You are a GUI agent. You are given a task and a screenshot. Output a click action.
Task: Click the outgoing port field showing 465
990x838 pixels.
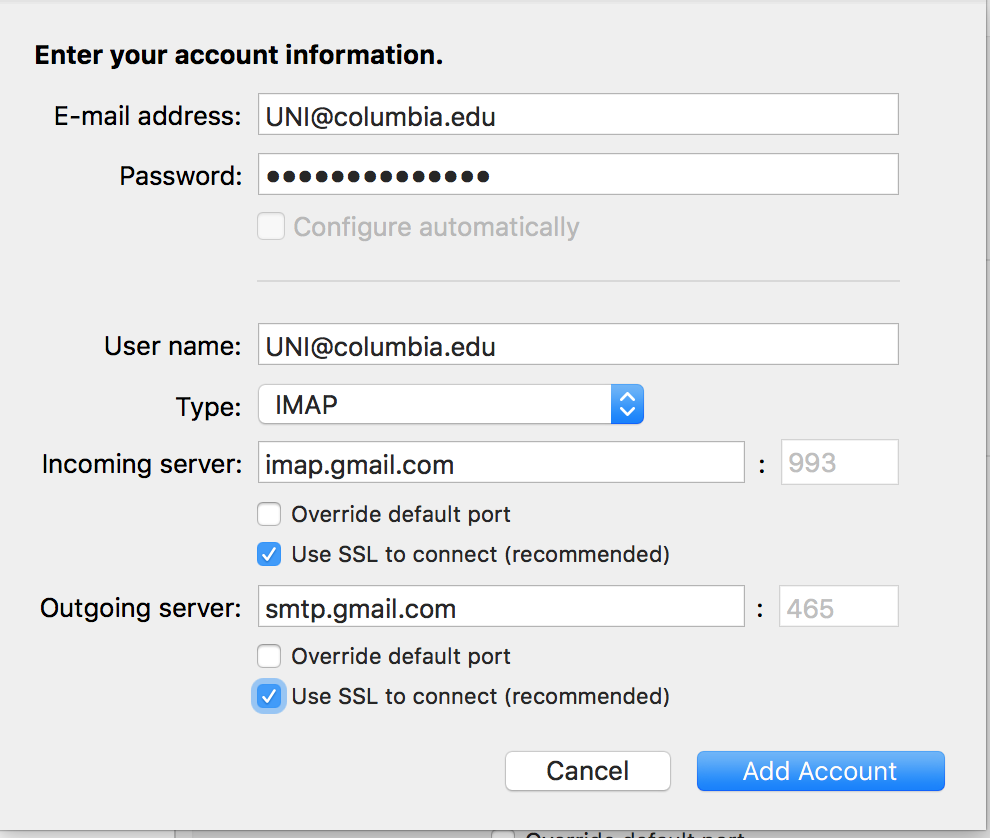[x=838, y=606]
